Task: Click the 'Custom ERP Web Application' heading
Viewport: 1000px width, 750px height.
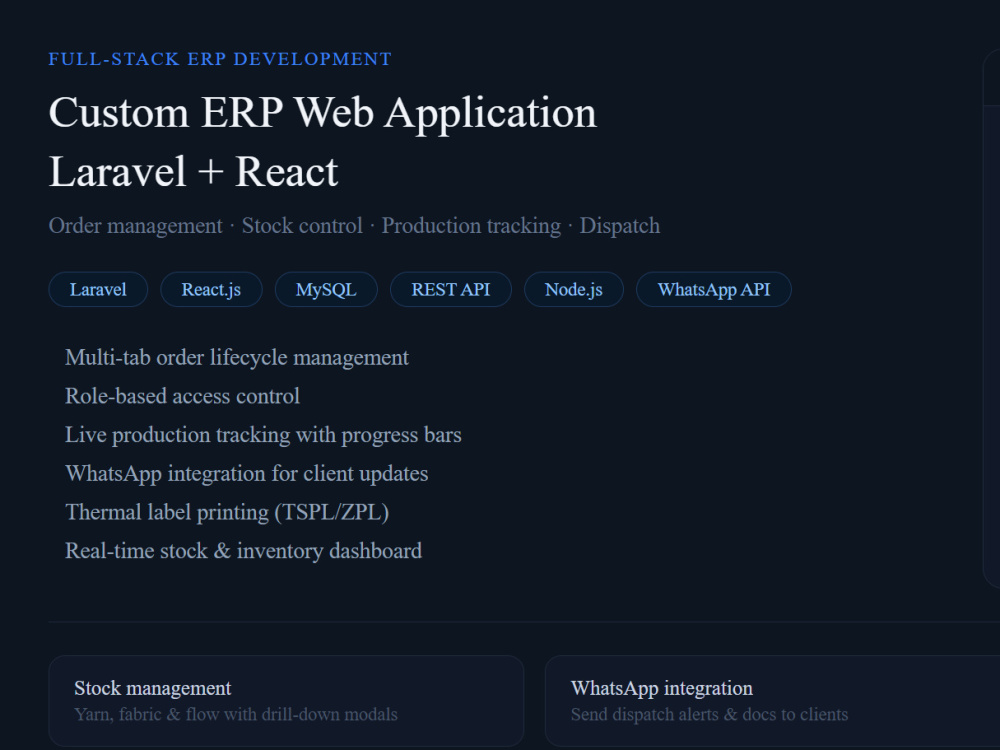Action: click(x=323, y=113)
